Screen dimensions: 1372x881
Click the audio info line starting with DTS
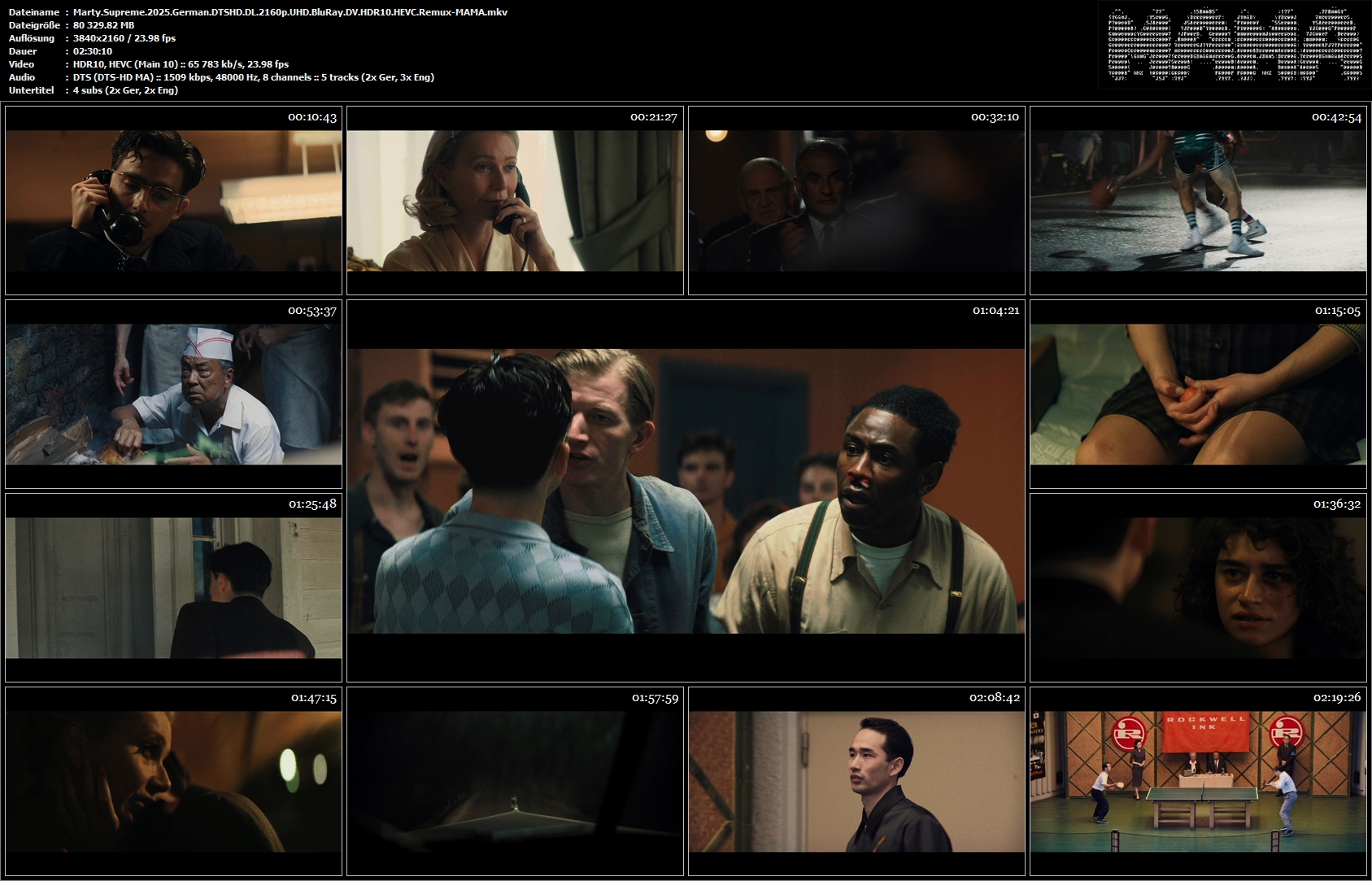click(x=254, y=77)
